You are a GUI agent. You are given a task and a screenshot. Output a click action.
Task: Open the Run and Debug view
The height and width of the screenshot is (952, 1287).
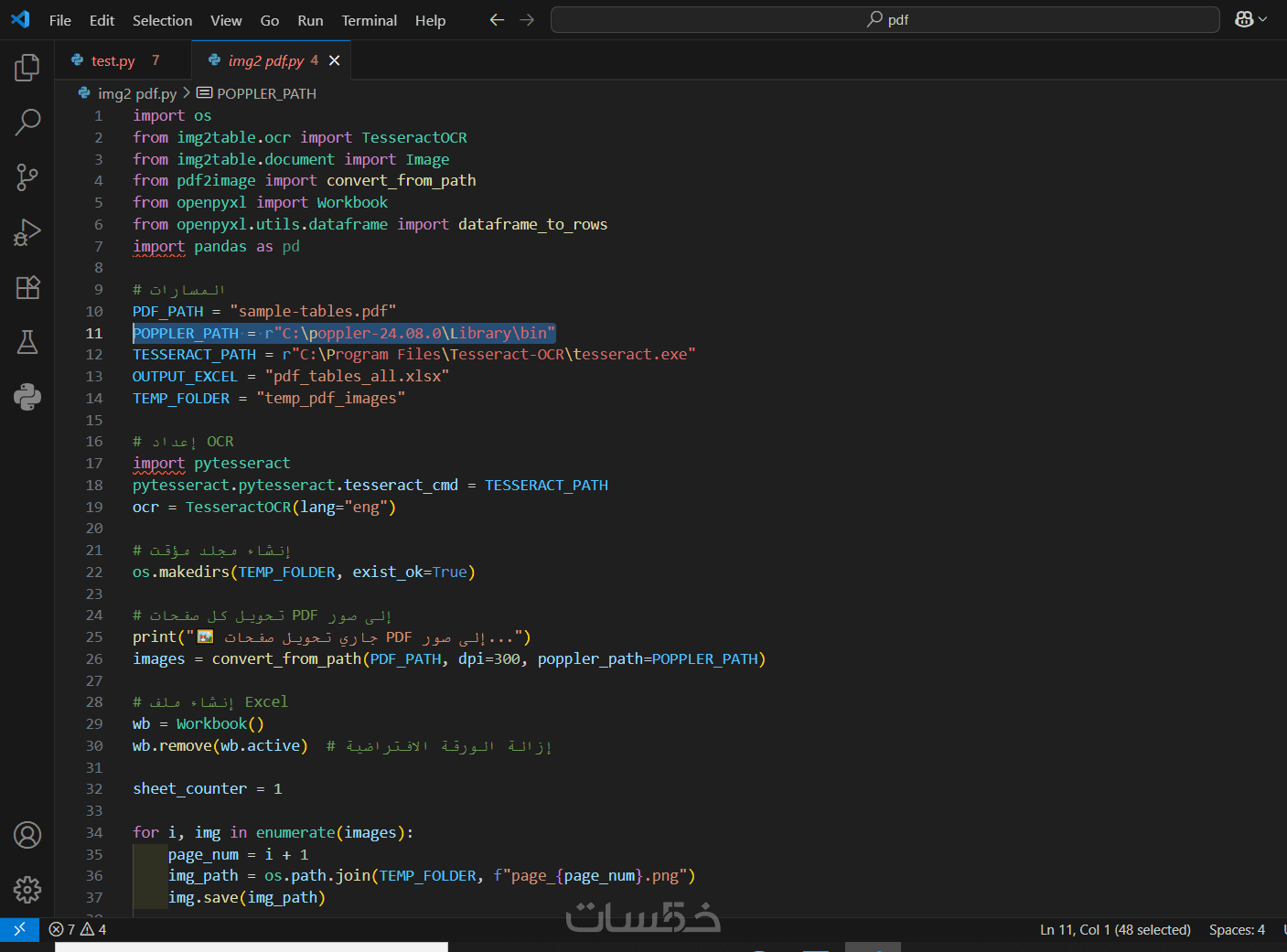point(27,232)
